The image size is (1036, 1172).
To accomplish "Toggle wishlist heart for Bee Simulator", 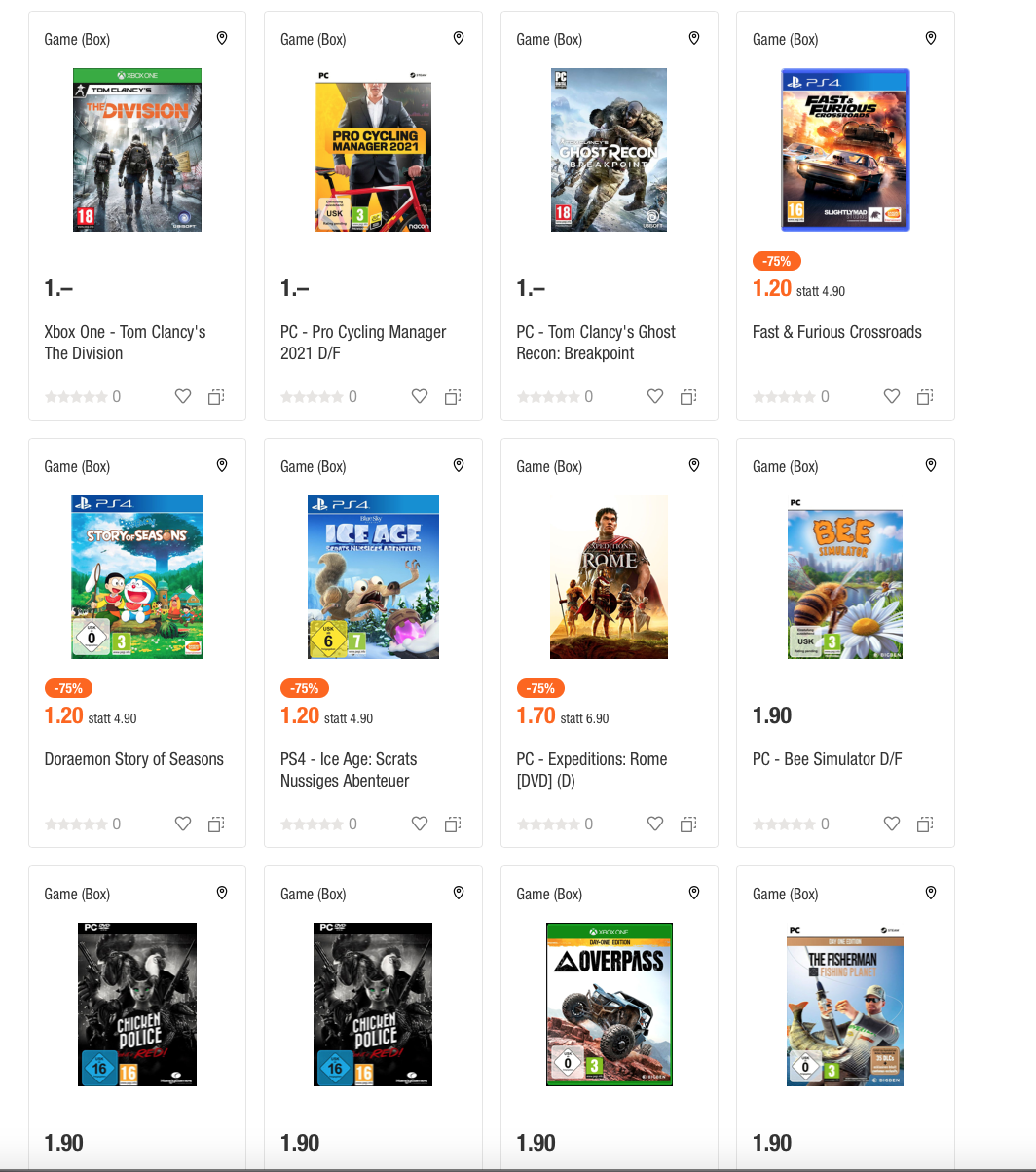I will click(x=892, y=824).
